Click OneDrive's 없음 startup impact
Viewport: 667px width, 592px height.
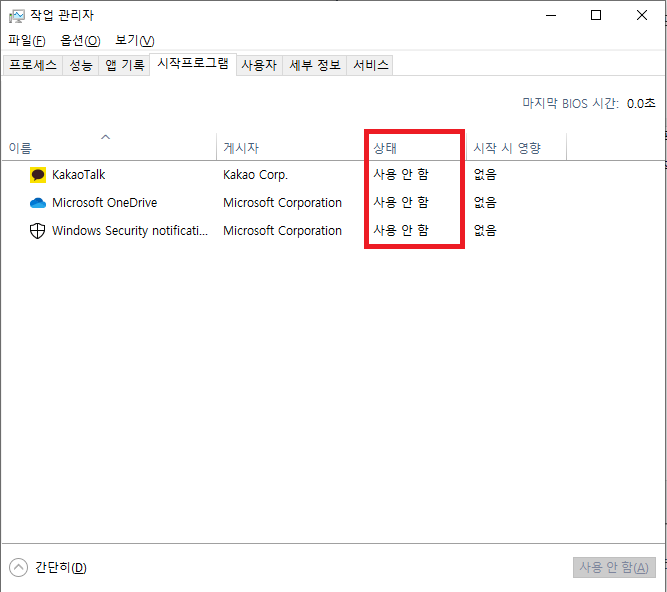(x=485, y=202)
